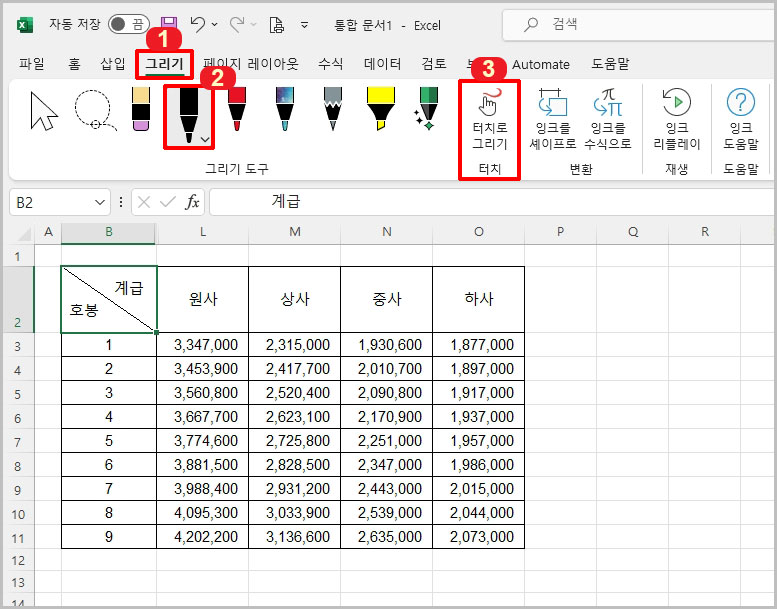This screenshot has width=777, height=609.
Task: Click the Excel app logo
Action: click(25, 25)
